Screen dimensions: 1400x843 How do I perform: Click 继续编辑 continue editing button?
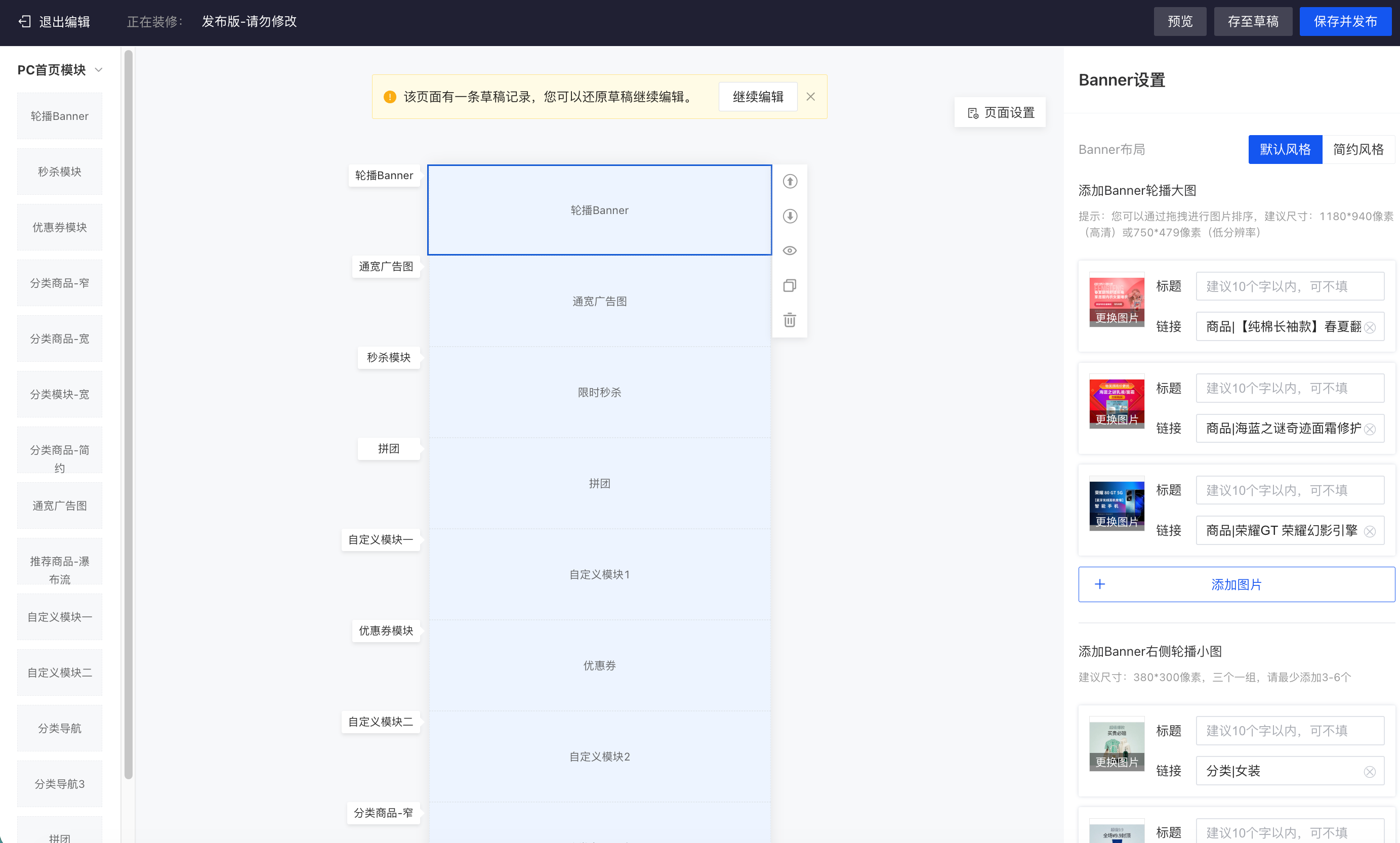(758, 97)
